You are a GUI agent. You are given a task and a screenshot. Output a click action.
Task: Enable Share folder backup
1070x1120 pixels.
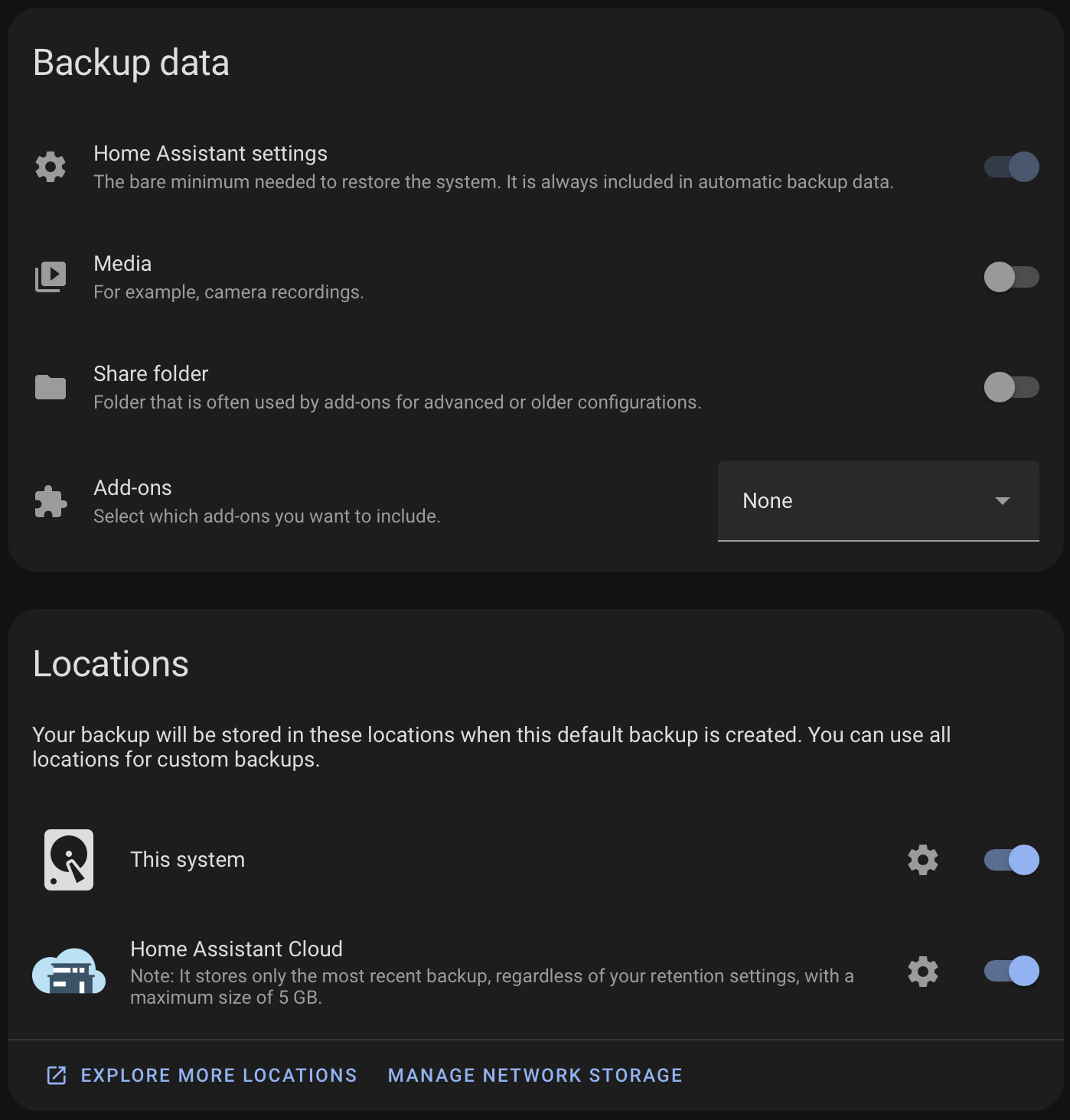(1010, 387)
